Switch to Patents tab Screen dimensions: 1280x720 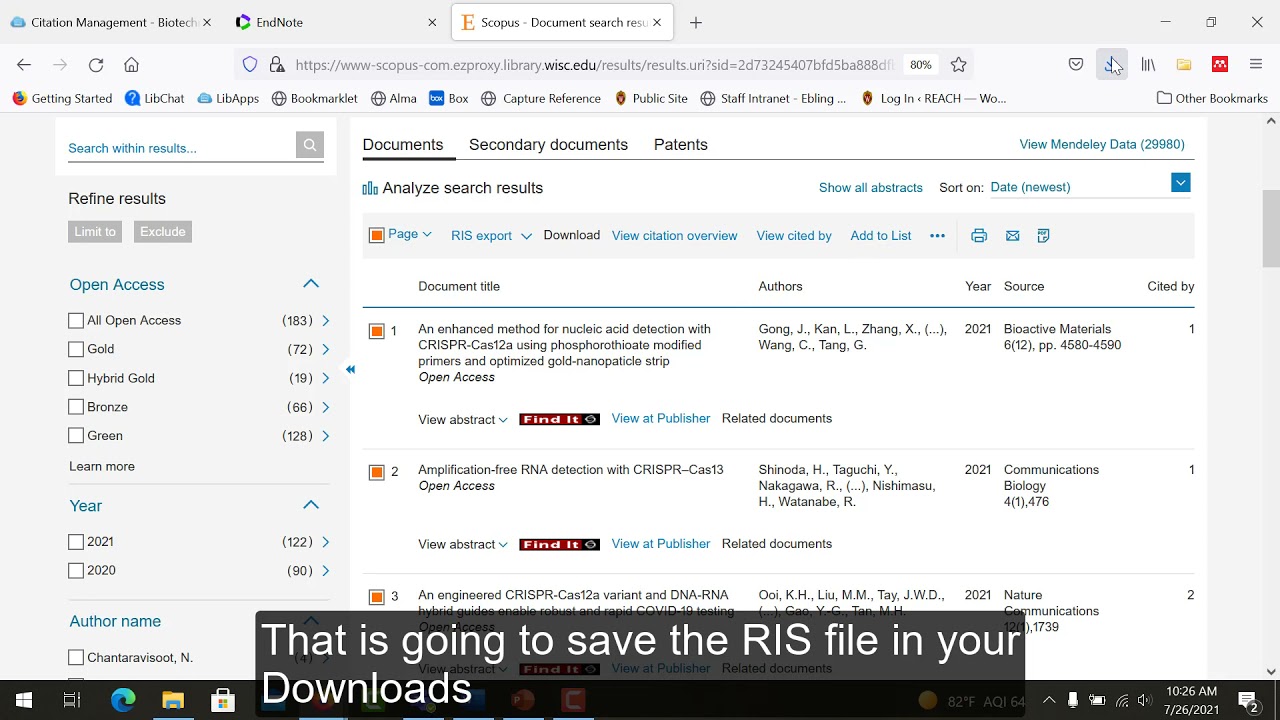(x=681, y=145)
